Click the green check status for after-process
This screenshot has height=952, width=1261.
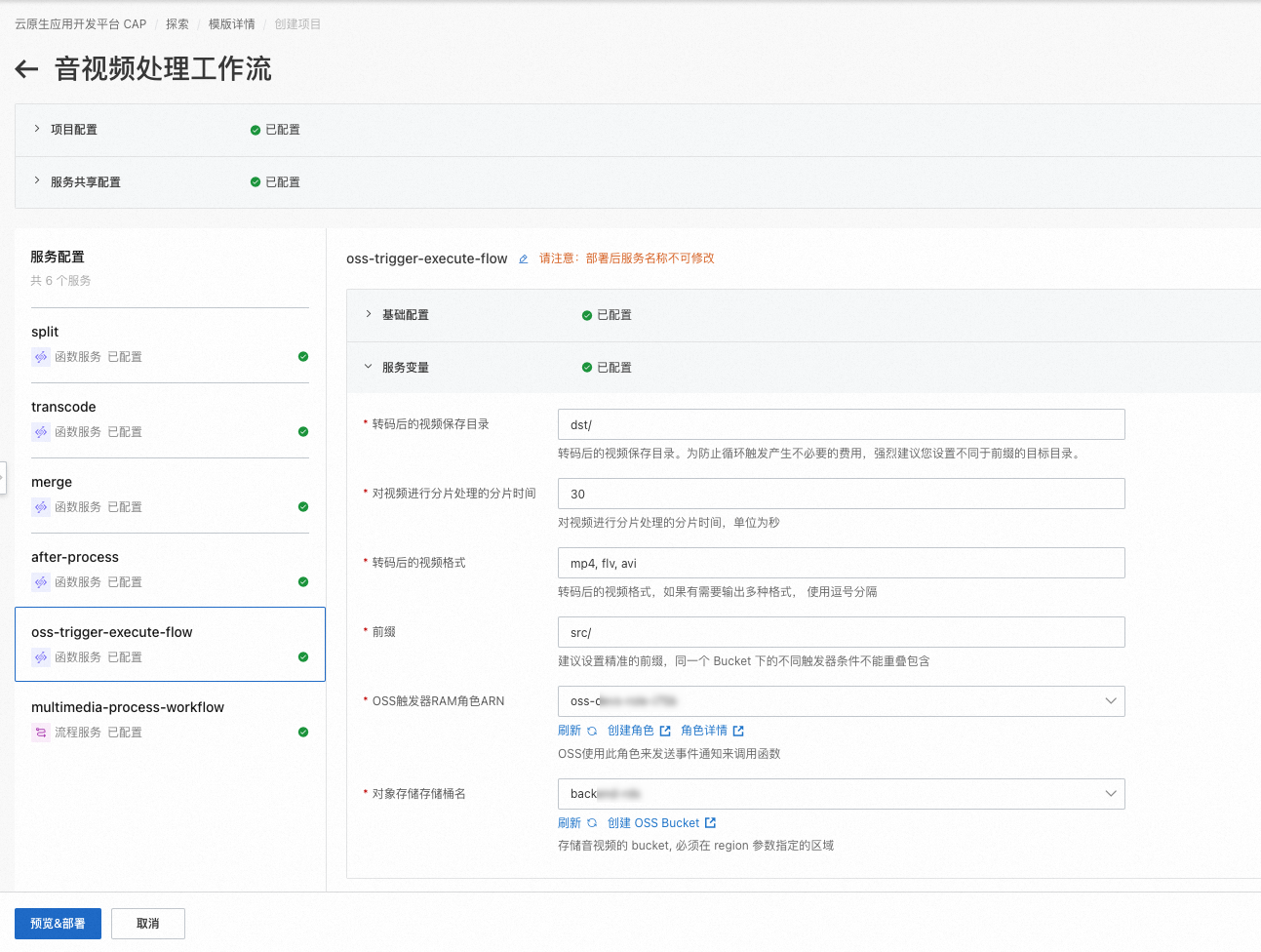303,582
